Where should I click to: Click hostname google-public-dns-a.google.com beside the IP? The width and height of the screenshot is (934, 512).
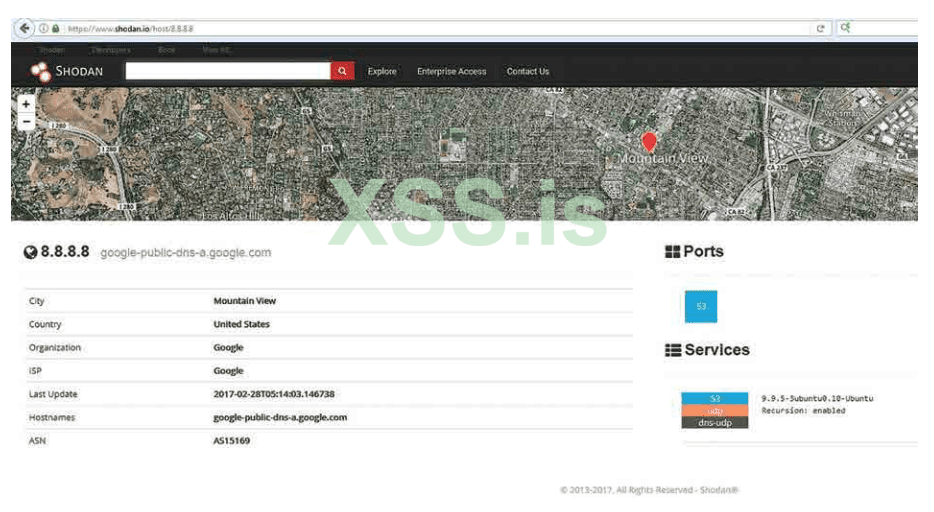(186, 252)
